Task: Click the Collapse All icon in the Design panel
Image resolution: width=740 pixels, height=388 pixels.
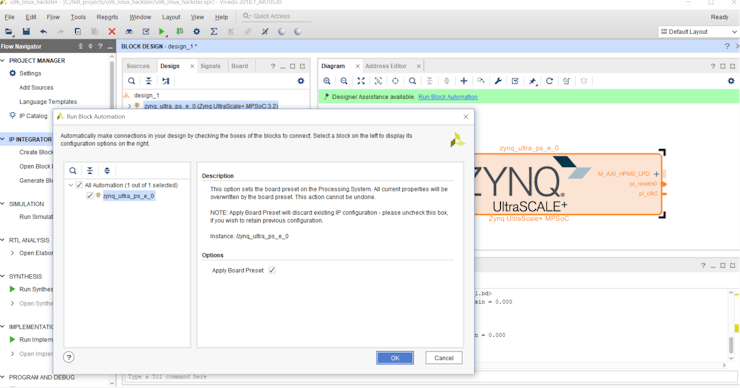Action: coord(149,81)
